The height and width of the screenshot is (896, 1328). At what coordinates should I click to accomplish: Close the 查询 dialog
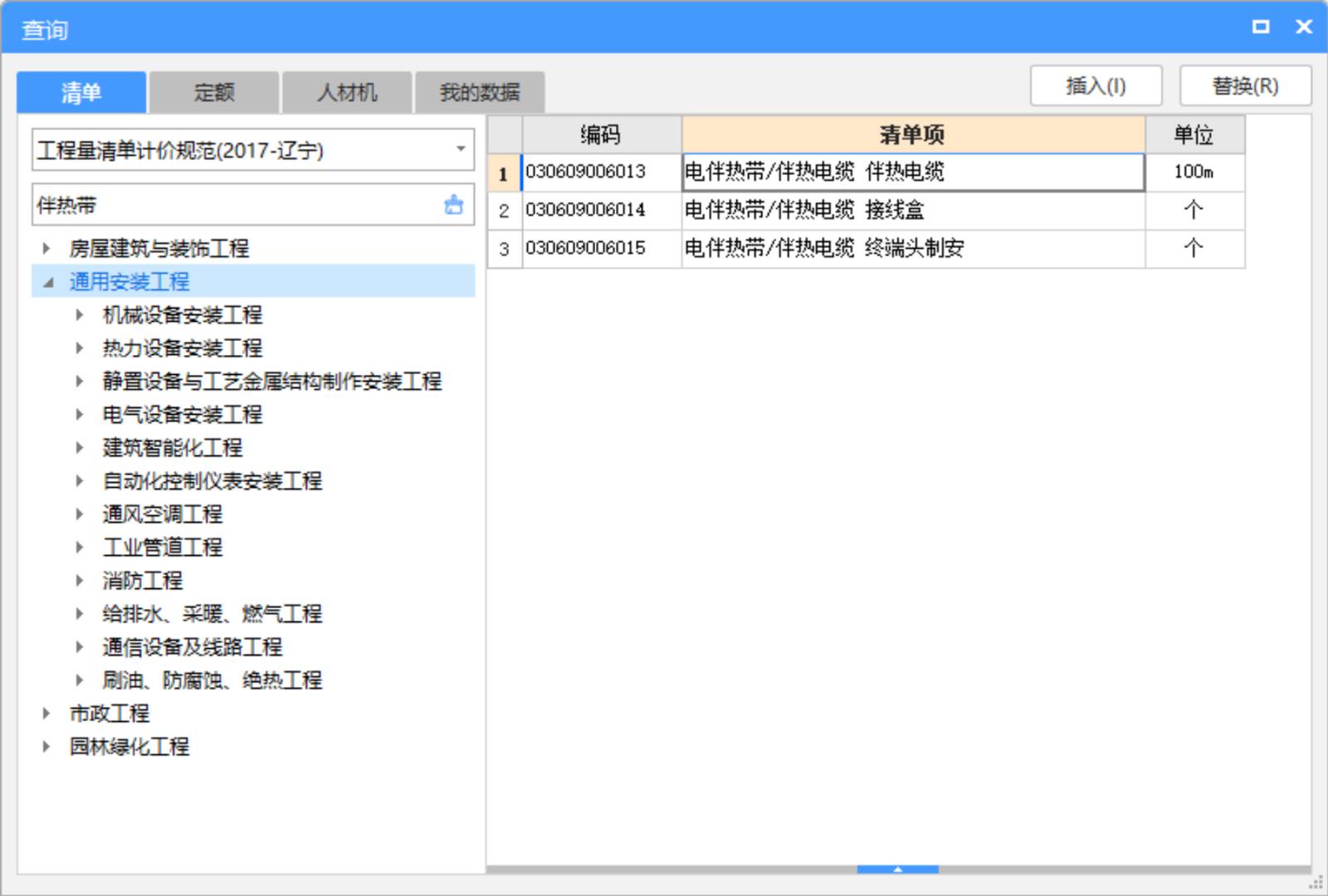tap(1304, 27)
